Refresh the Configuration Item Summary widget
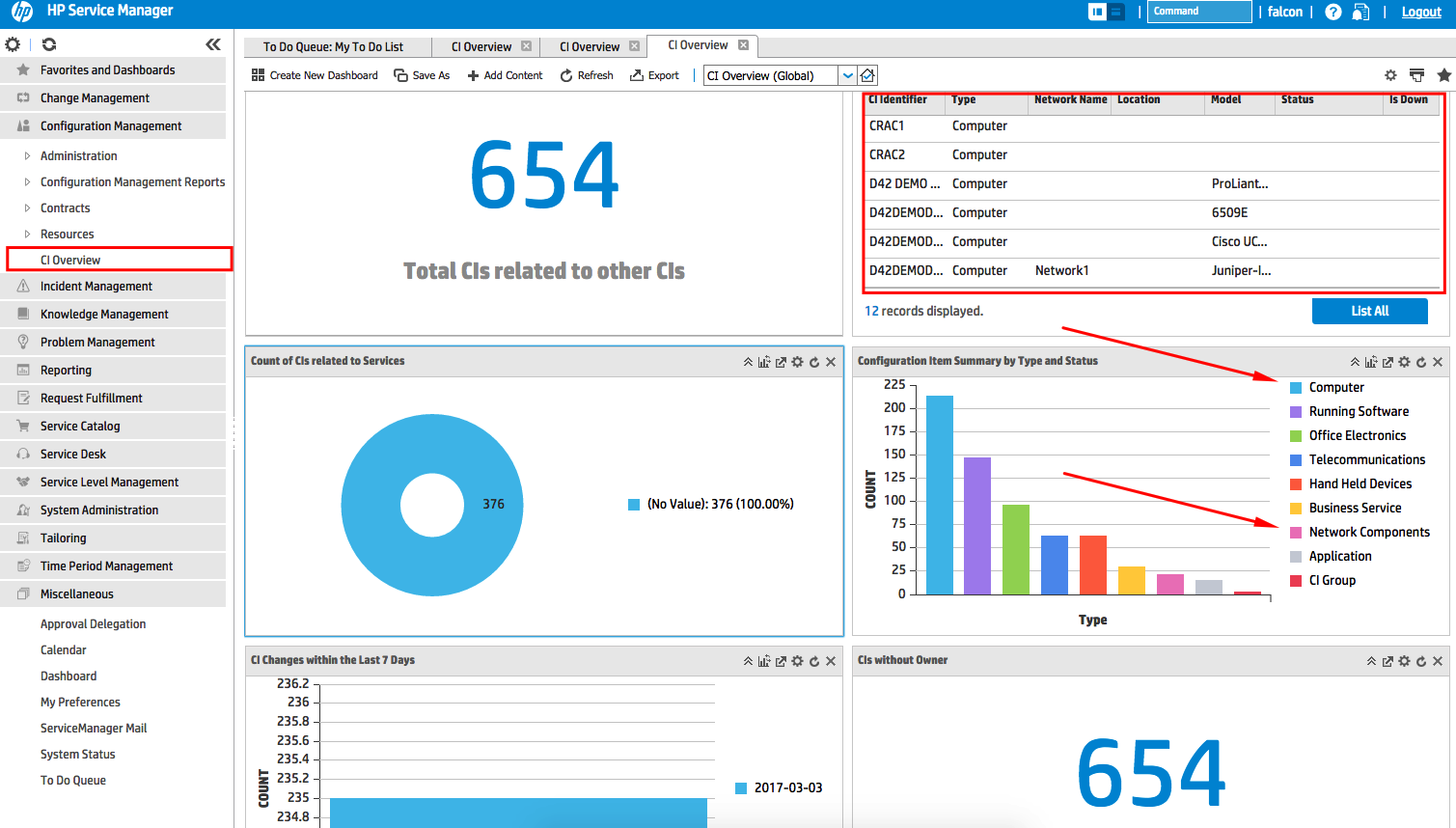Viewport: 1456px width, 828px height. coord(1420,361)
